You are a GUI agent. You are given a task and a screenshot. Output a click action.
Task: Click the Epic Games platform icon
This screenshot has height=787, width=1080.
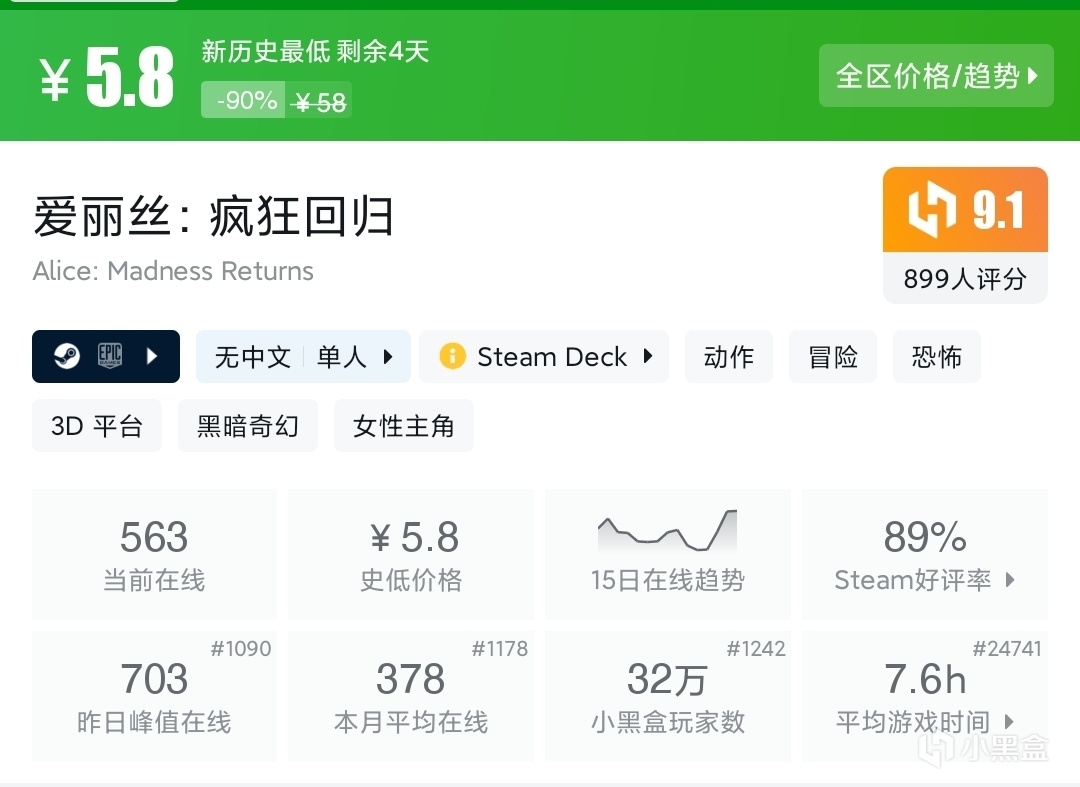pyautogui.click(x=110, y=355)
